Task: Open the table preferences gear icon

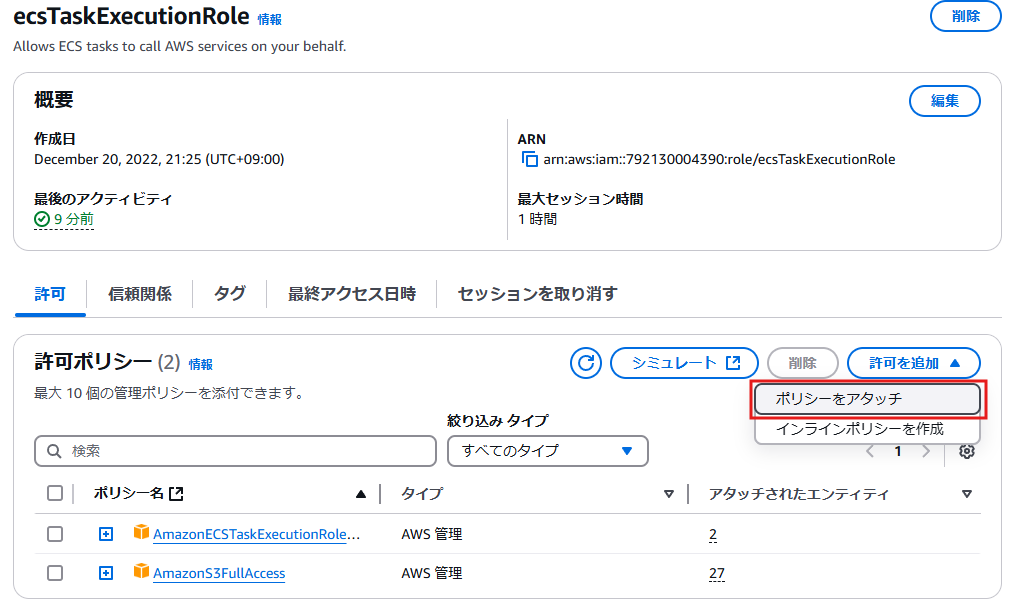Action: click(966, 451)
